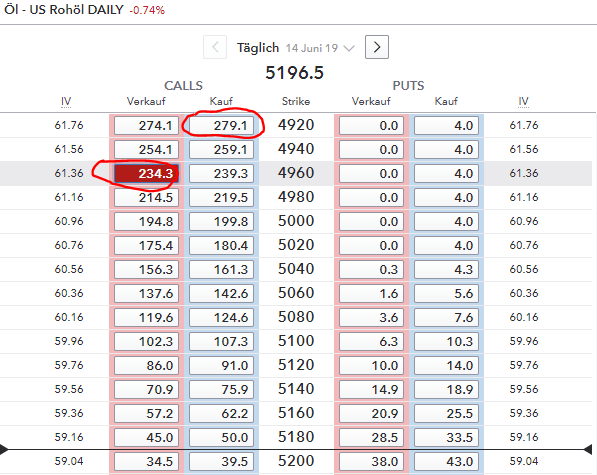The image size is (597, 475).
Task: Select call Kauf price 279.1
Action: pos(222,126)
